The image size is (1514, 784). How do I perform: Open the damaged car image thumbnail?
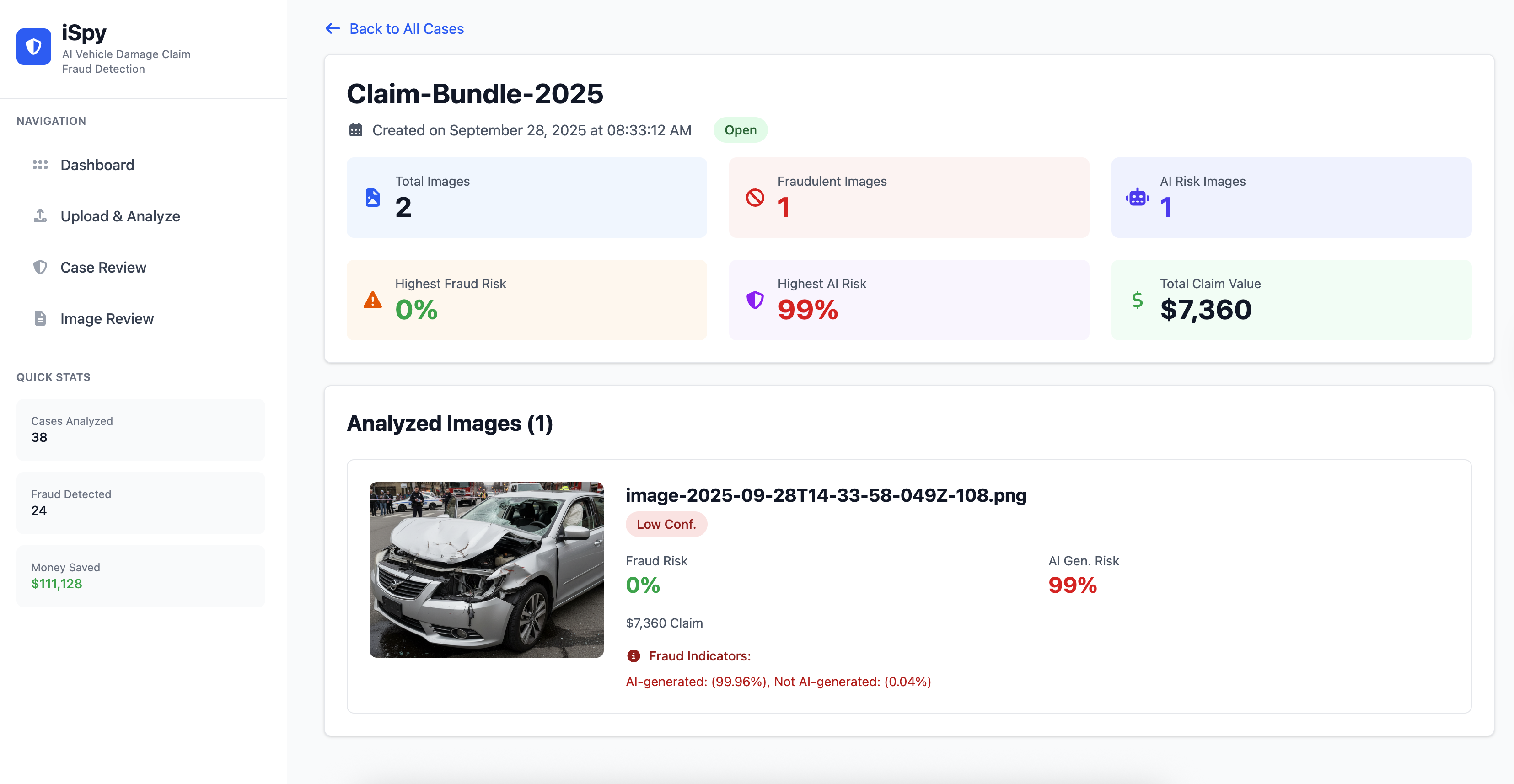pyautogui.click(x=486, y=569)
